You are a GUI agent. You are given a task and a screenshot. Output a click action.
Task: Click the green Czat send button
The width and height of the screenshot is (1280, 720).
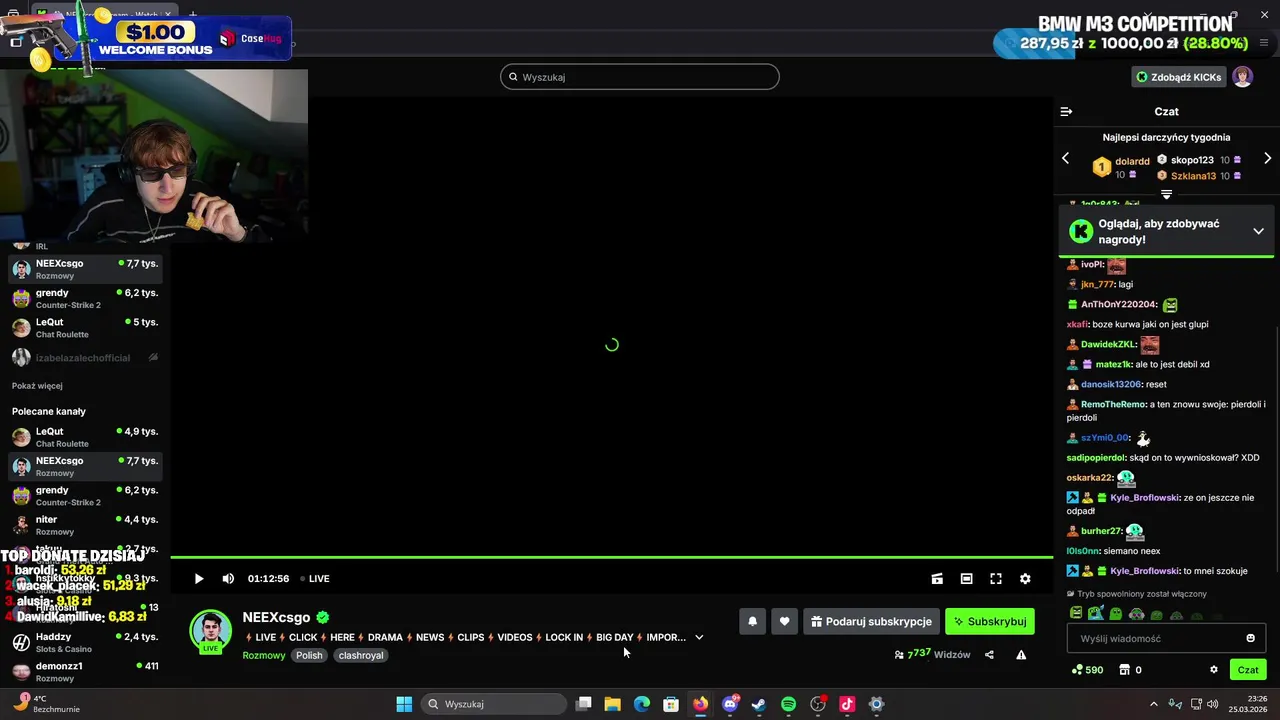pyautogui.click(x=1248, y=670)
